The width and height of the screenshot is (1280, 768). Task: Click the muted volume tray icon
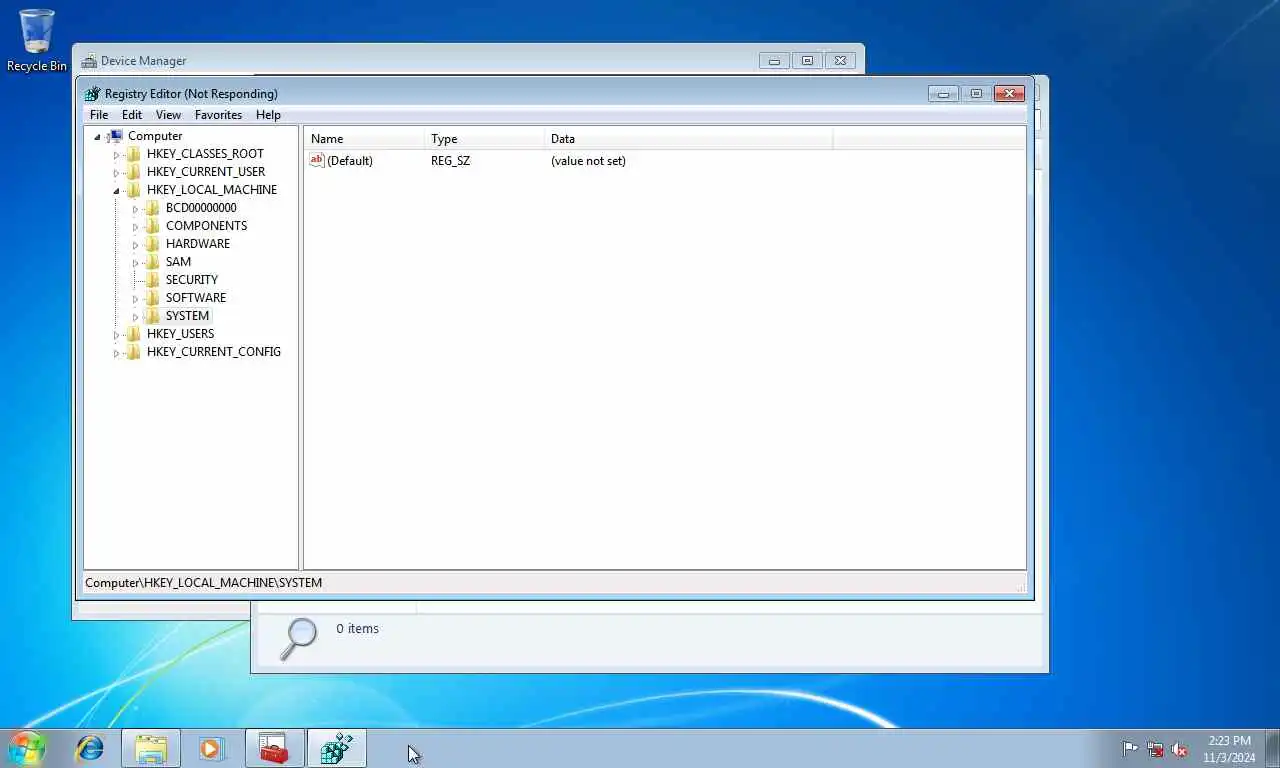pos(1180,749)
